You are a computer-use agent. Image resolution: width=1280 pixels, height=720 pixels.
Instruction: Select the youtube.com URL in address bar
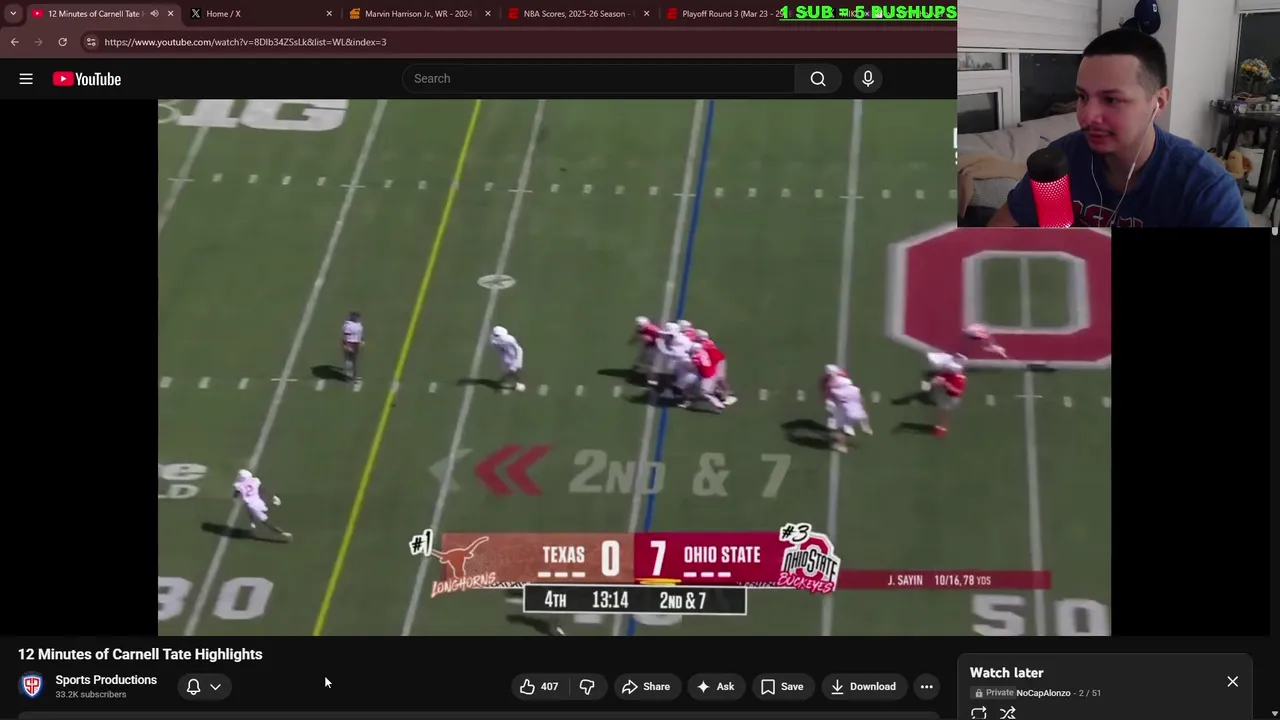tap(245, 42)
